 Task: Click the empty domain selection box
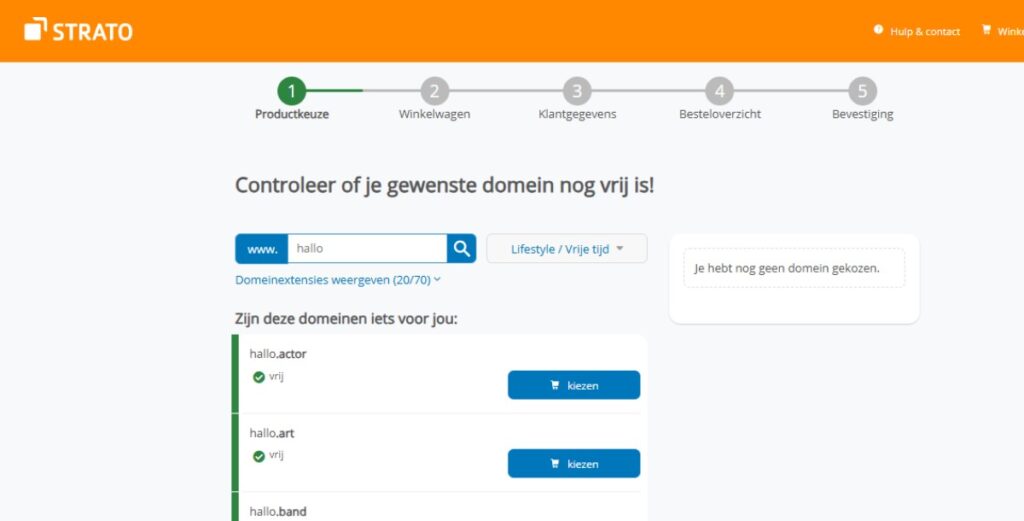pos(793,268)
